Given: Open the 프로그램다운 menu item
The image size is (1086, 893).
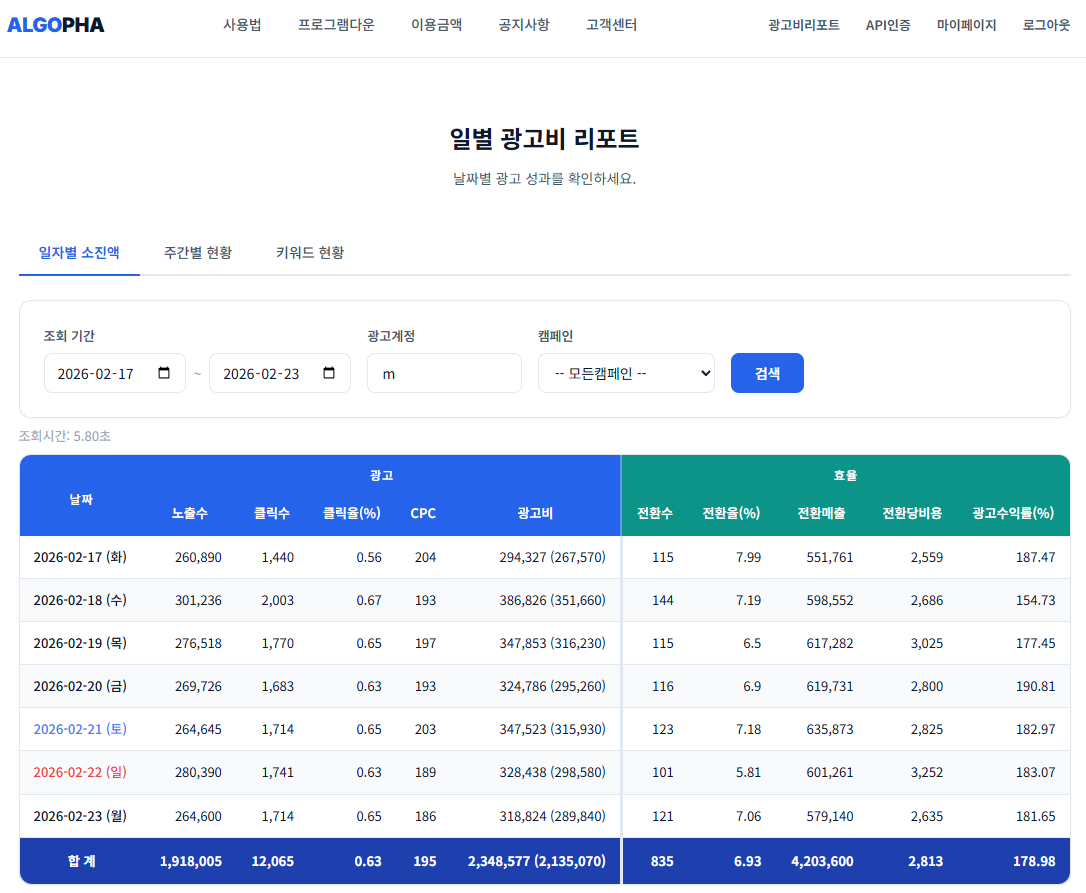Looking at the screenshot, I should tap(334, 24).
